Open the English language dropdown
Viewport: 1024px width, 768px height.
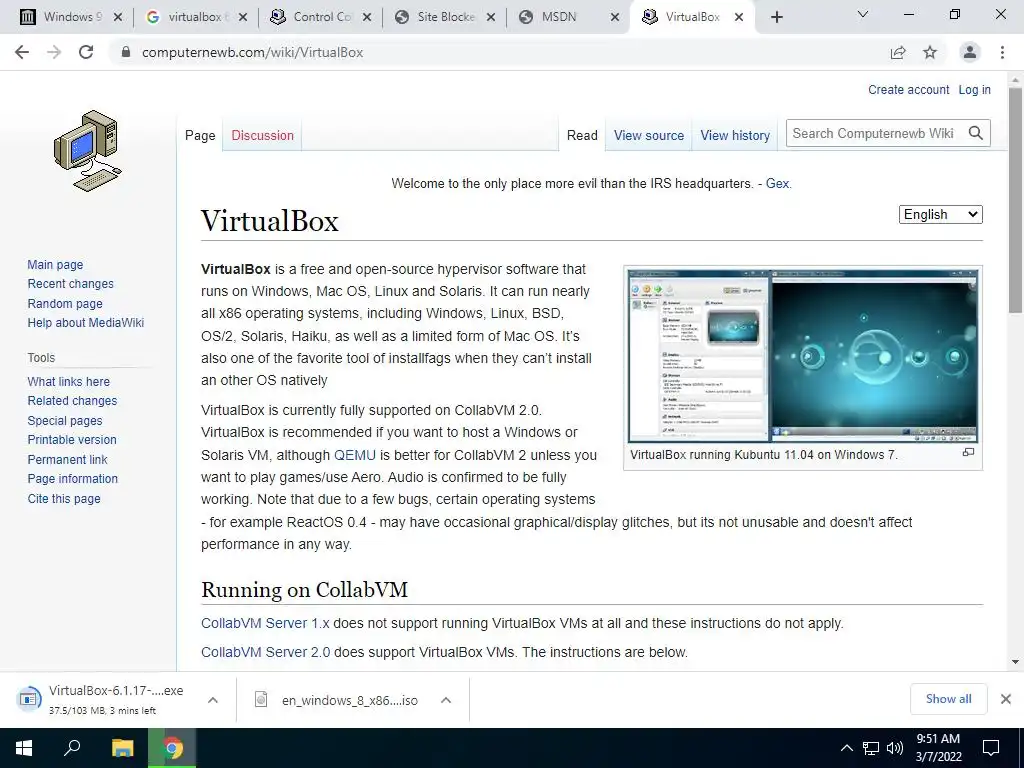[940, 214]
